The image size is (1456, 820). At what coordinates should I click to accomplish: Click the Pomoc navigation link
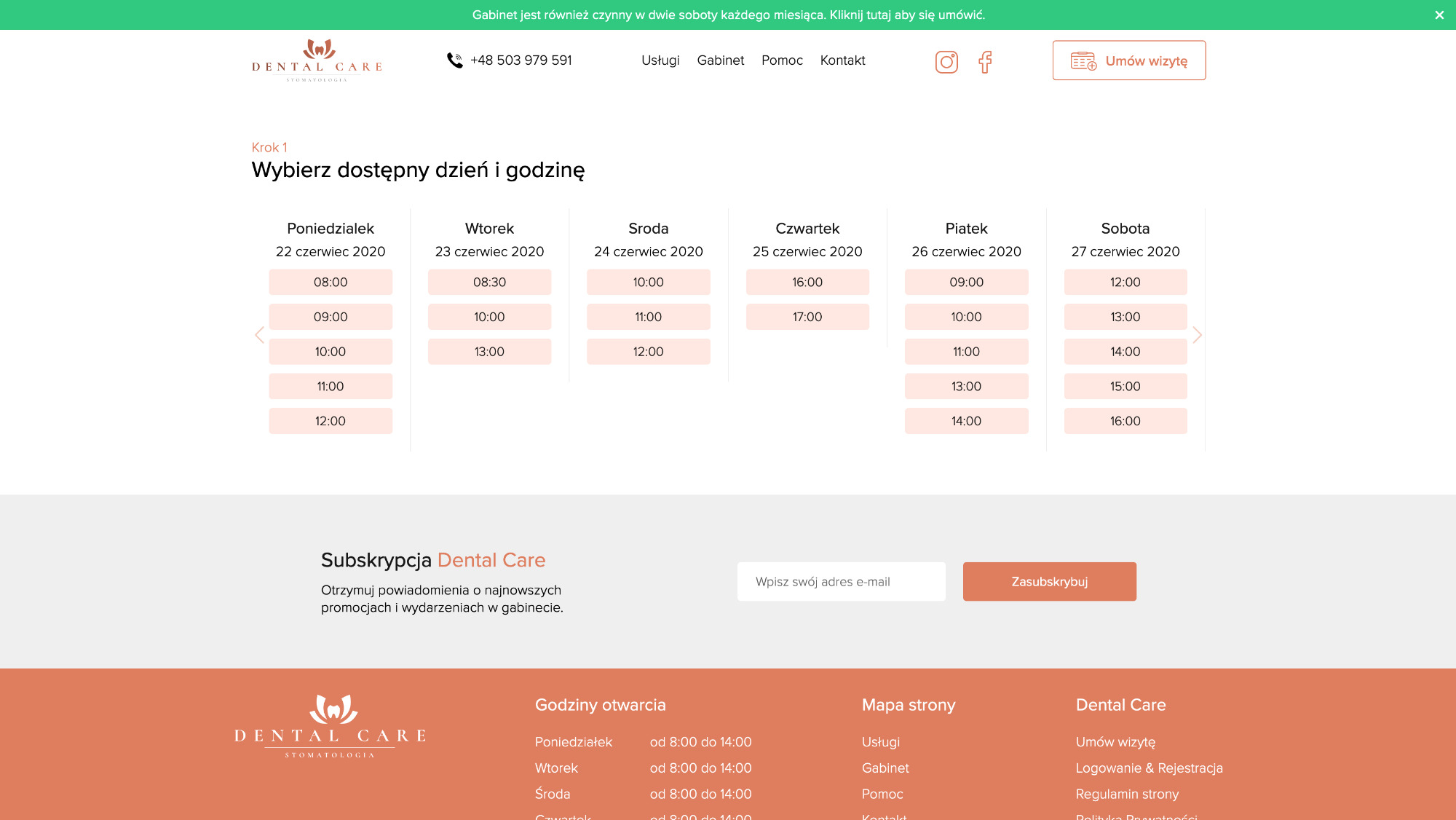782,60
